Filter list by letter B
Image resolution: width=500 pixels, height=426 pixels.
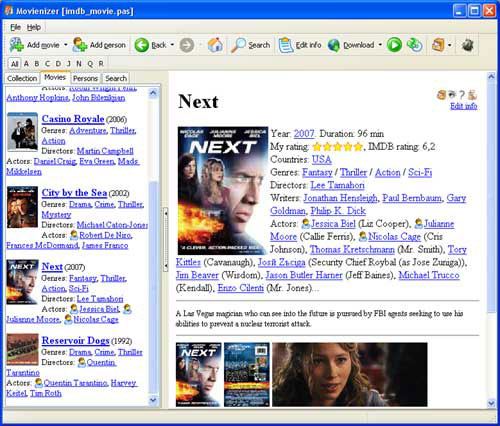[x=37, y=63]
